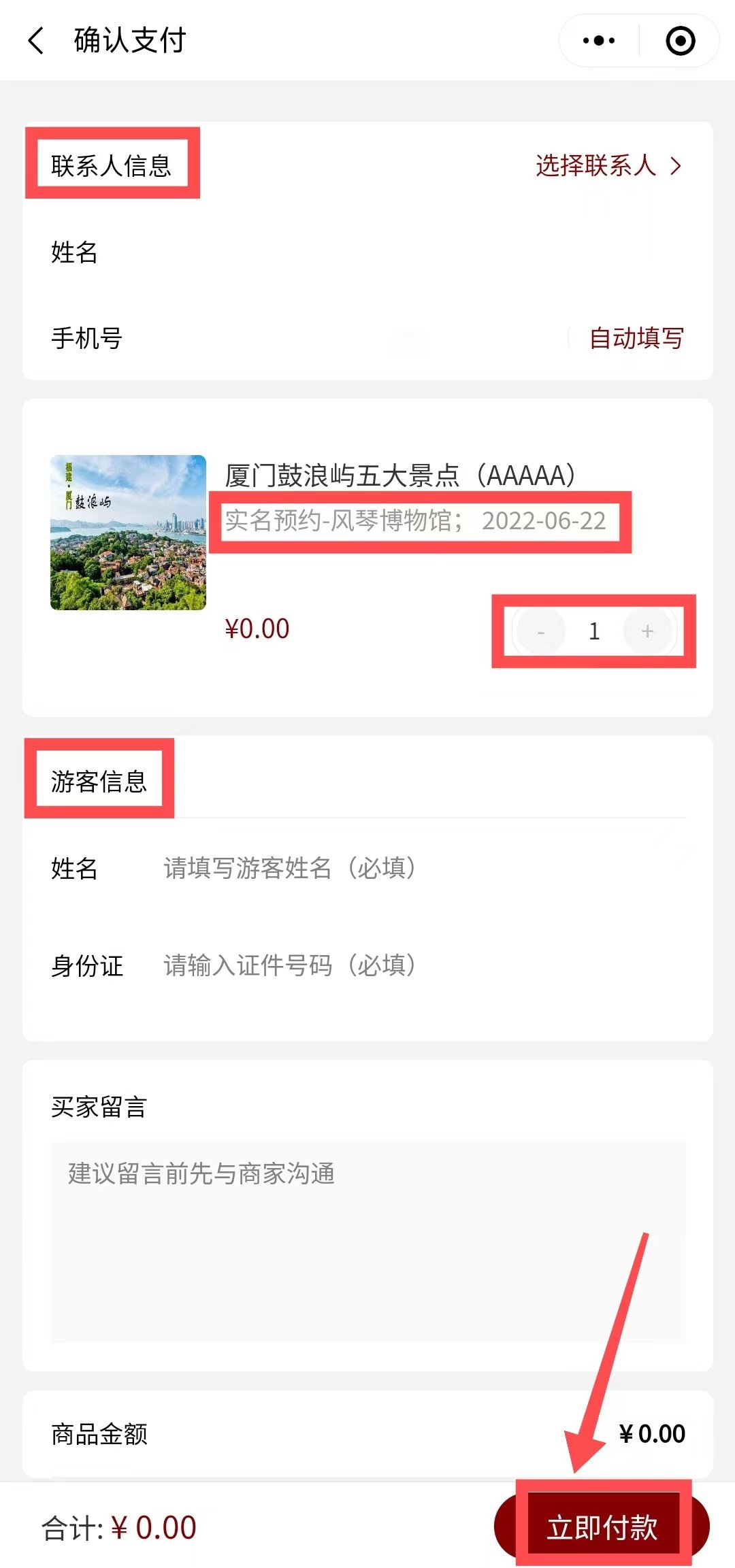Decrease ticket quantity with minus button
This screenshot has width=735, height=1568.
click(541, 631)
